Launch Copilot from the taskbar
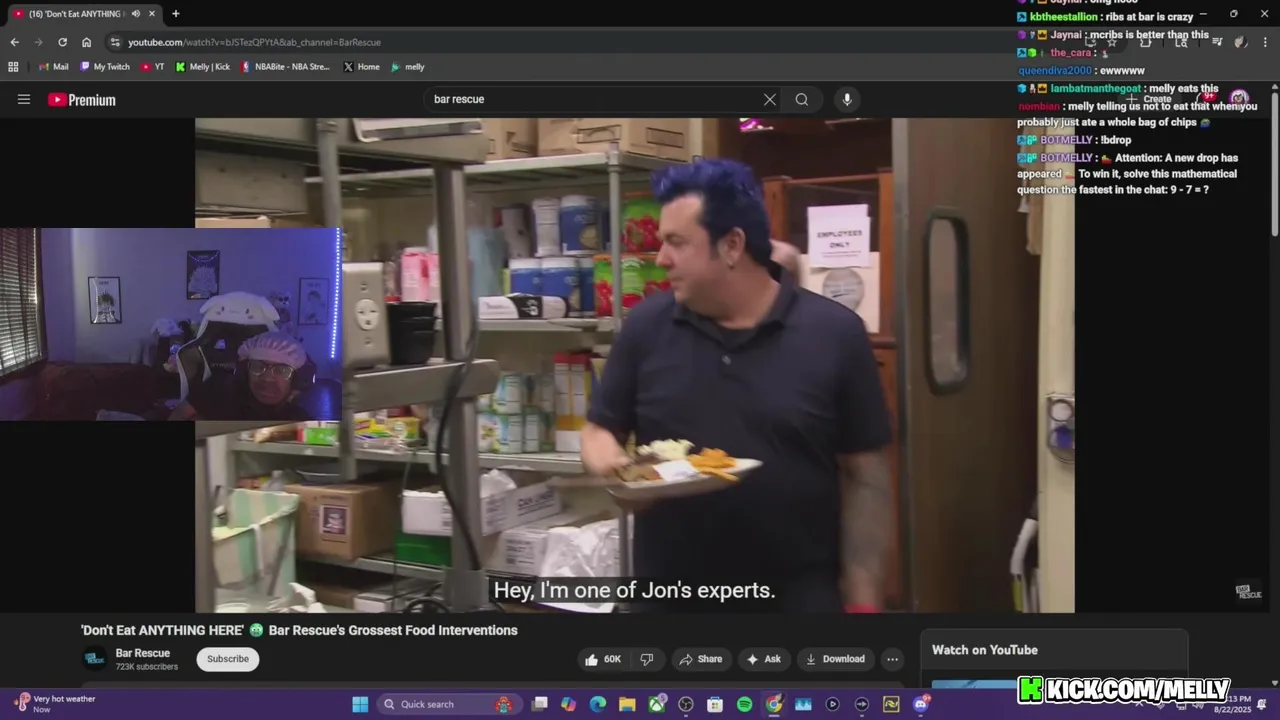1280x720 pixels. pos(569,704)
